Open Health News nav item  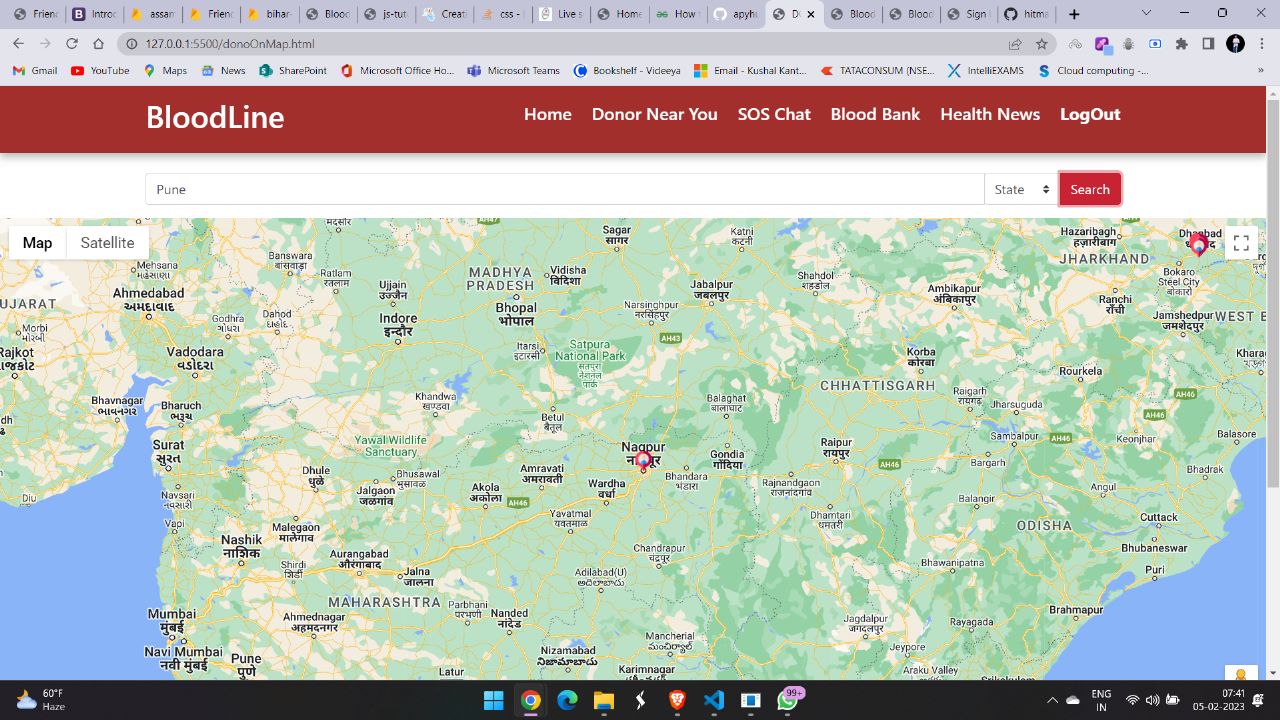point(990,114)
